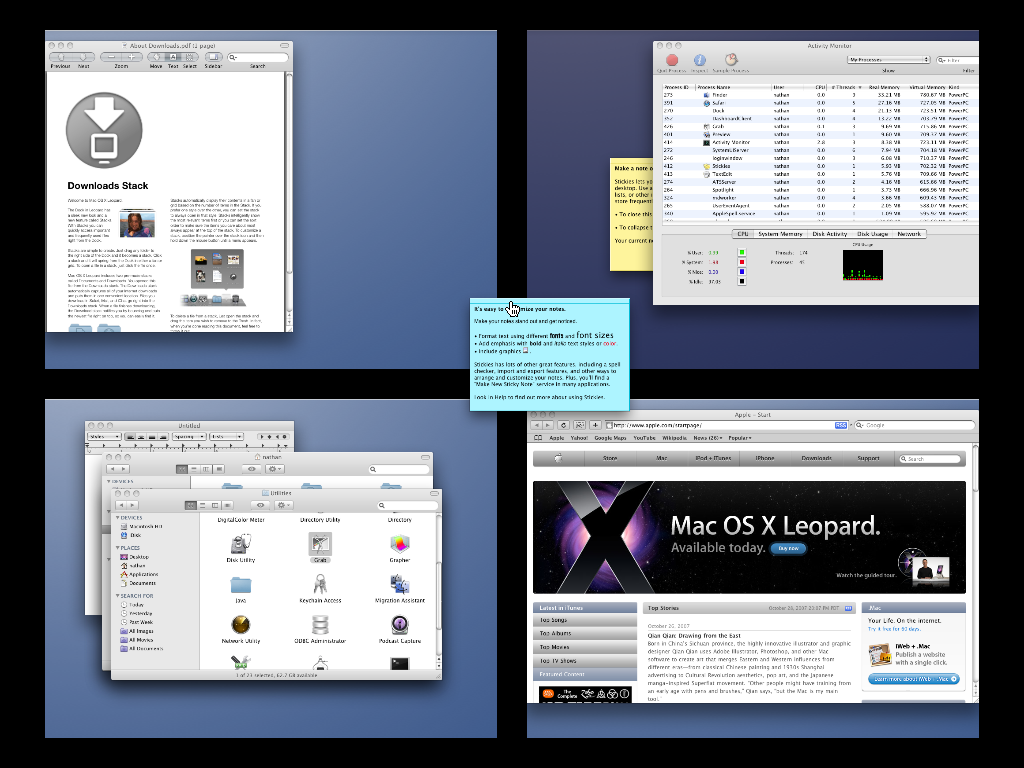Image resolution: width=1024 pixels, height=768 pixels.
Task: Launch Grapher from the Utilities window
Action: pyautogui.click(x=400, y=545)
